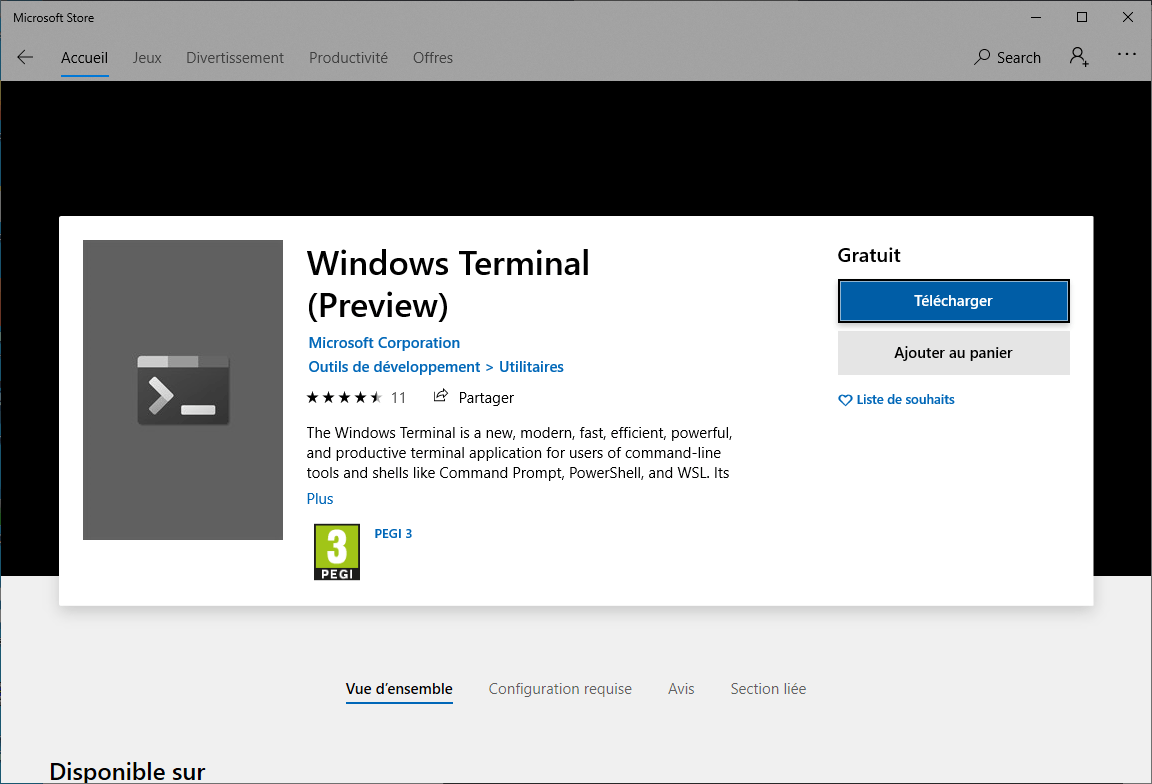Click the heart wish list icon
Image resolution: width=1152 pixels, height=784 pixels.
pyautogui.click(x=845, y=400)
